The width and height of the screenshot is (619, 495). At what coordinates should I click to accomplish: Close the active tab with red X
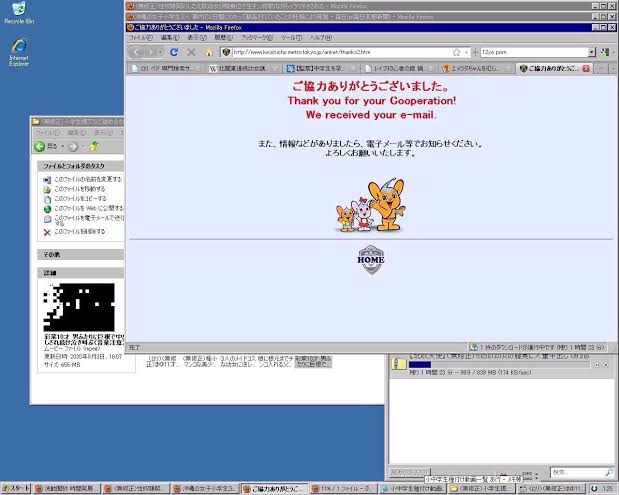(x=586, y=68)
